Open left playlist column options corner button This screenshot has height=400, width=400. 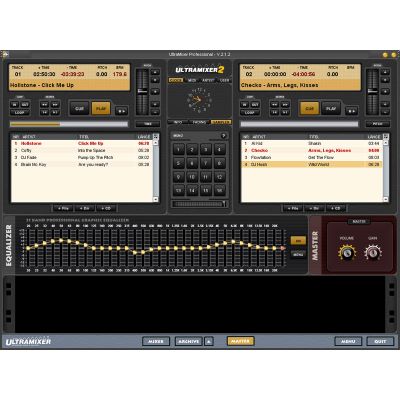point(156,136)
